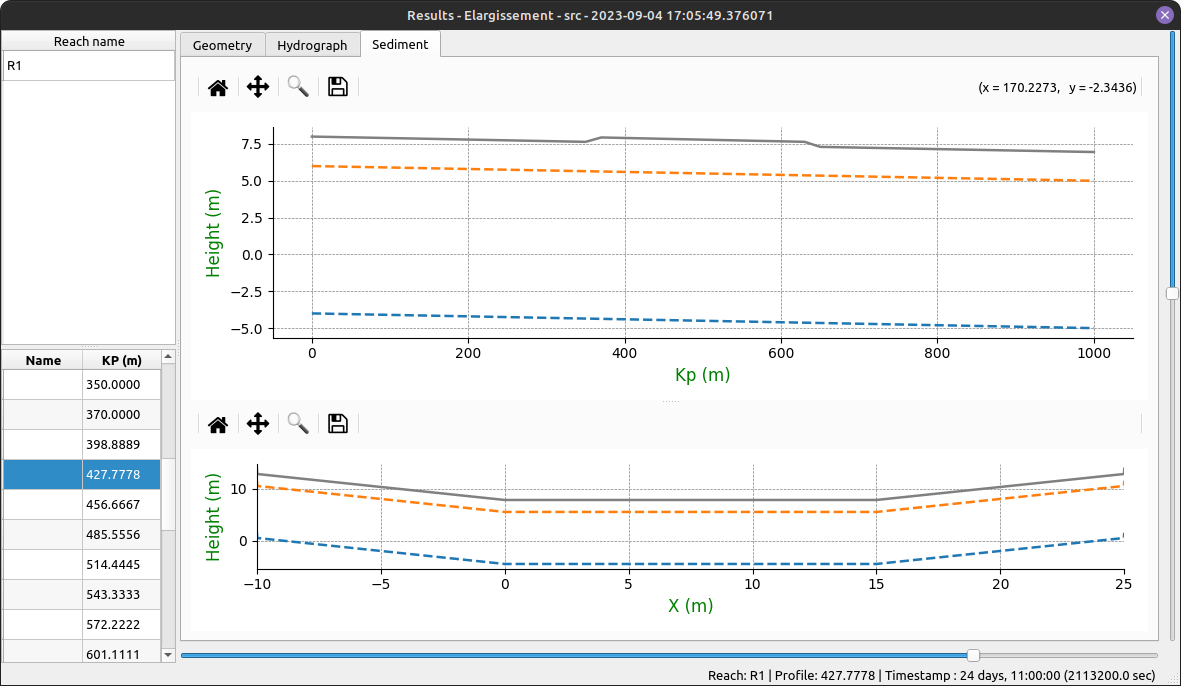Screen dimensions: 1181x686
Task: Click the timestamp slider handle at bottom
Action: point(973,655)
